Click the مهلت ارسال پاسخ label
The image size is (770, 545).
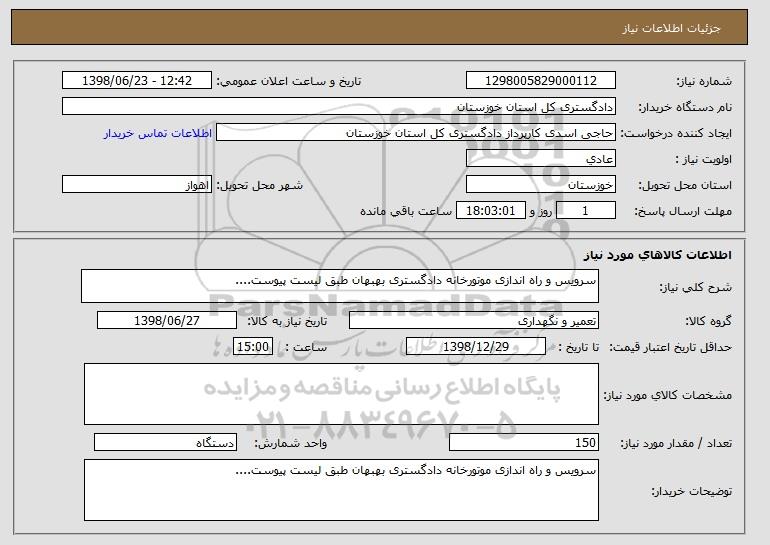(683, 211)
